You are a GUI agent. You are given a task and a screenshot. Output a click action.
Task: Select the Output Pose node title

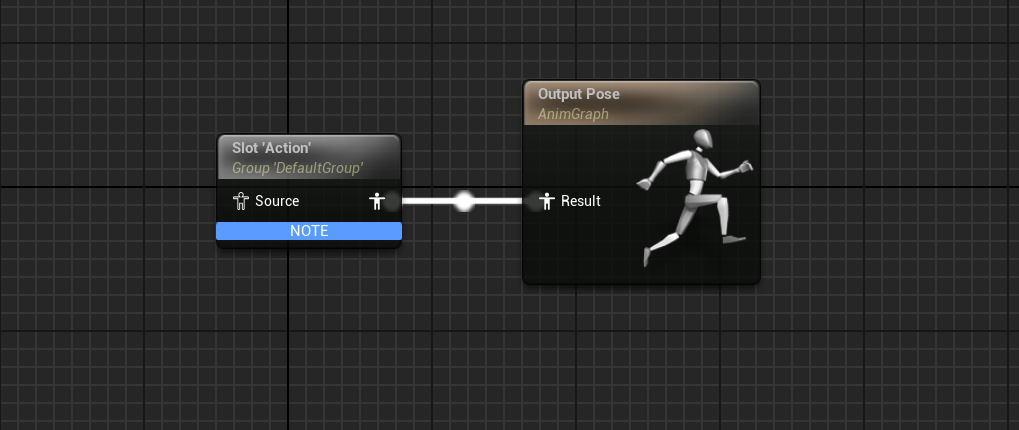click(x=578, y=94)
